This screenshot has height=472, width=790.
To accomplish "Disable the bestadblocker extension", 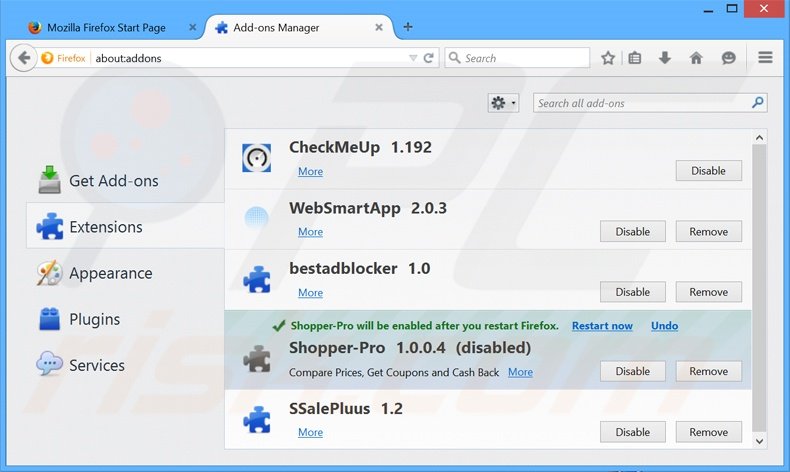I will coord(633,292).
